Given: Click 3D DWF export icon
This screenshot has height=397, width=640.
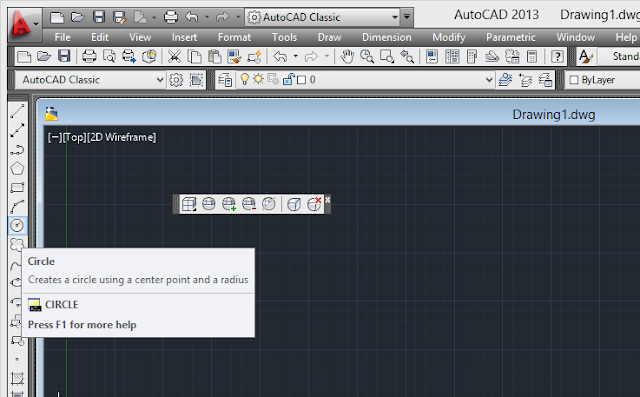Looking at the screenshot, I should (x=149, y=56).
